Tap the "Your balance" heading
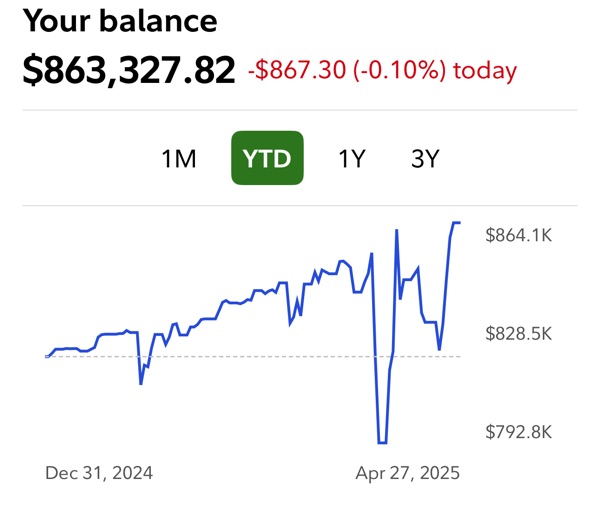This screenshot has height=515, width=600. [x=119, y=21]
